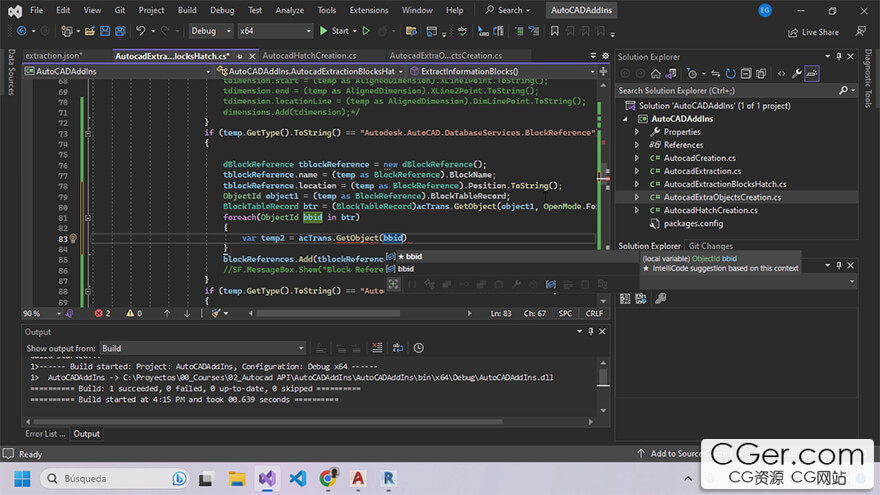
Task: Switch to the extraction.json tab
Action: [54, 56]
